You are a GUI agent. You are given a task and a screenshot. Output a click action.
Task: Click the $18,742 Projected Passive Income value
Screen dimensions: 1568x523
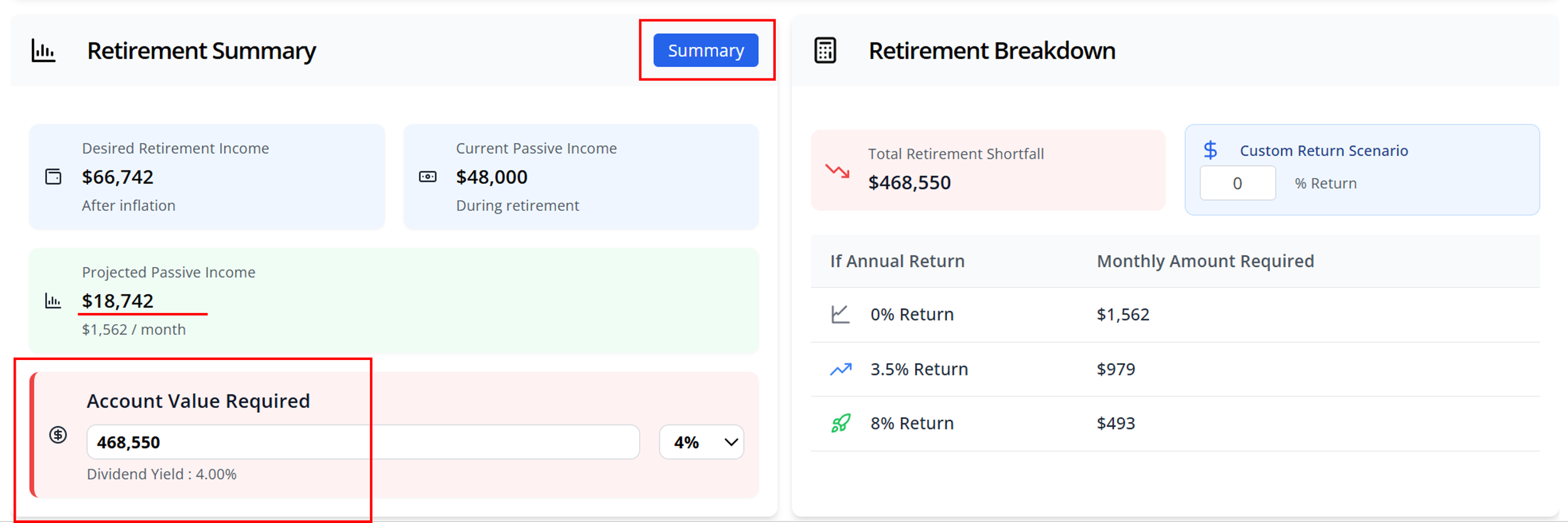pos(117,301)
